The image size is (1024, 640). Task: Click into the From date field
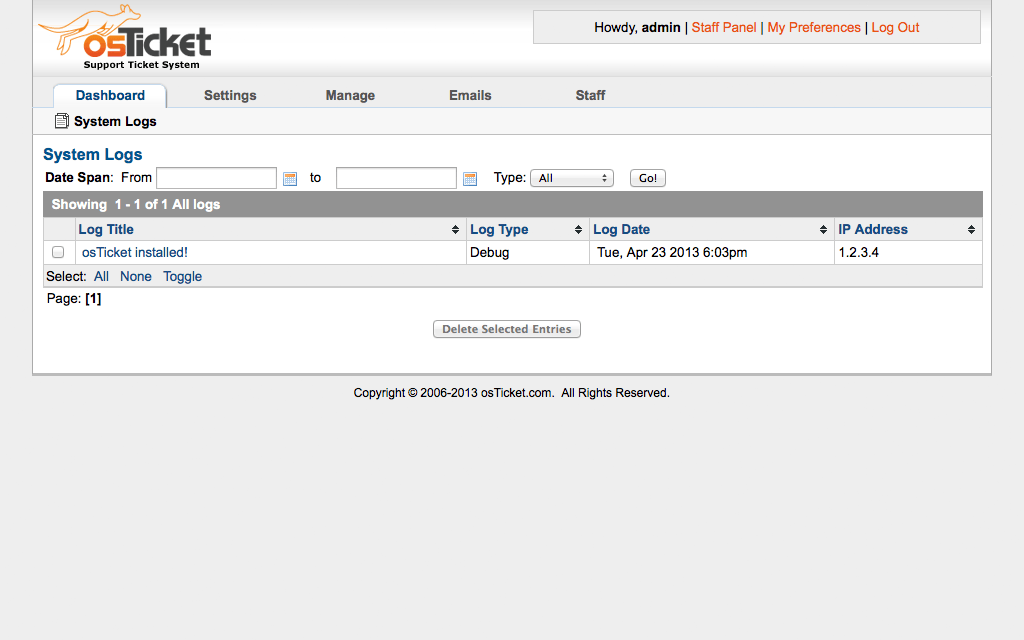click(216, 178)
